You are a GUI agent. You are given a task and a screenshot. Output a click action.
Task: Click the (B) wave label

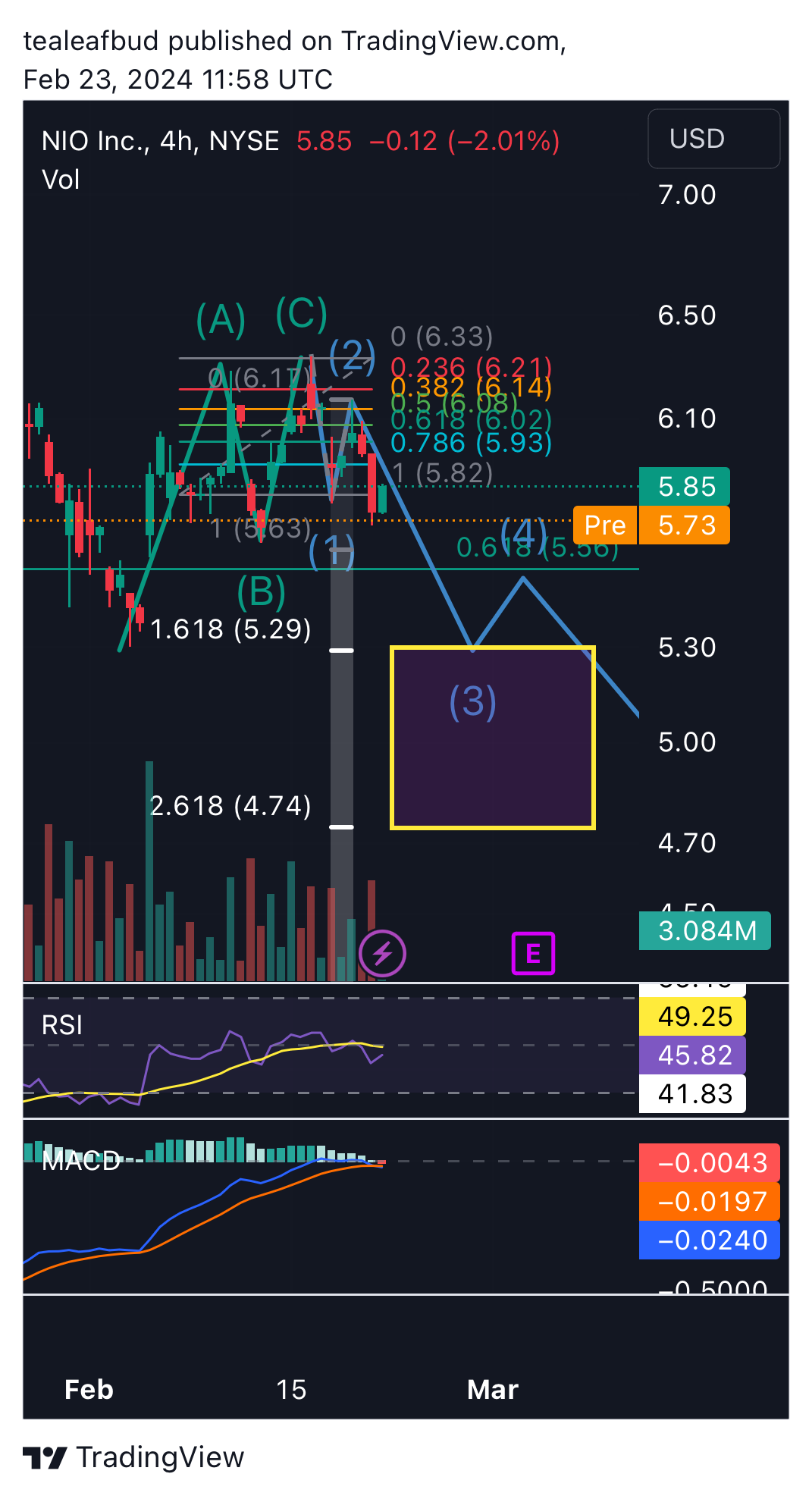coord(261,591)
